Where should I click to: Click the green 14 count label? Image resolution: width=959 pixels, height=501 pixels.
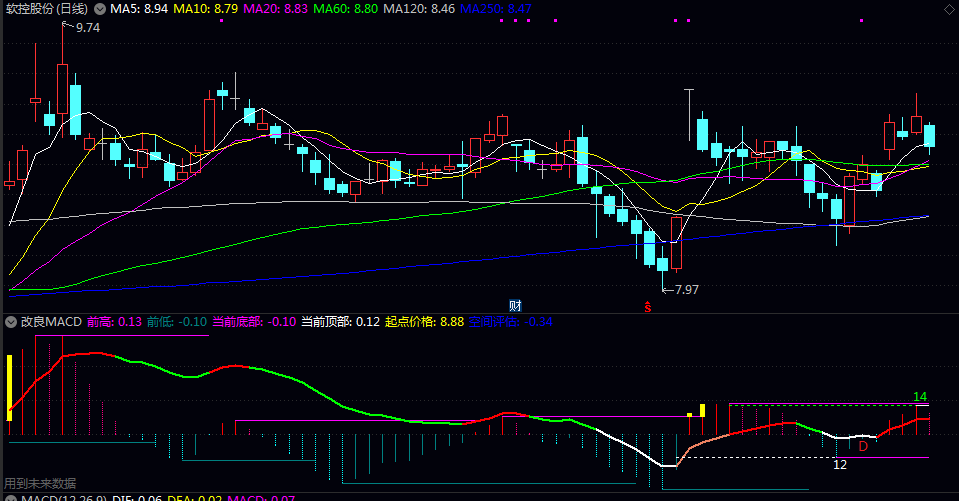pos(920,397)
